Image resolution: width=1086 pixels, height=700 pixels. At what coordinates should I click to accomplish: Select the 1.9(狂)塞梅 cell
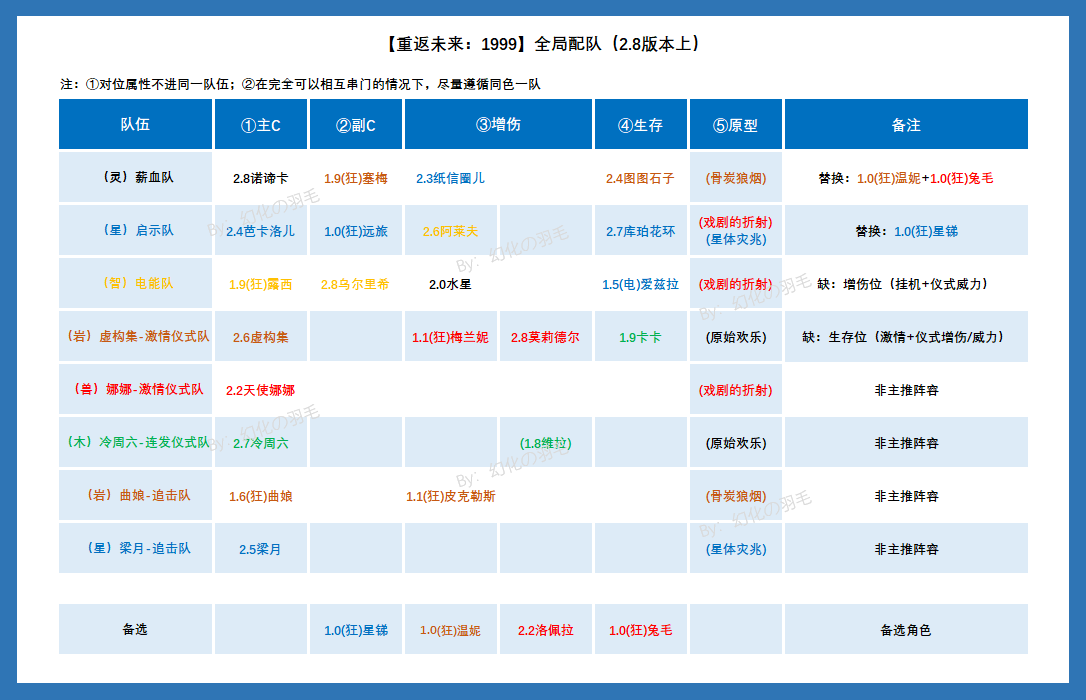(355, 178)
